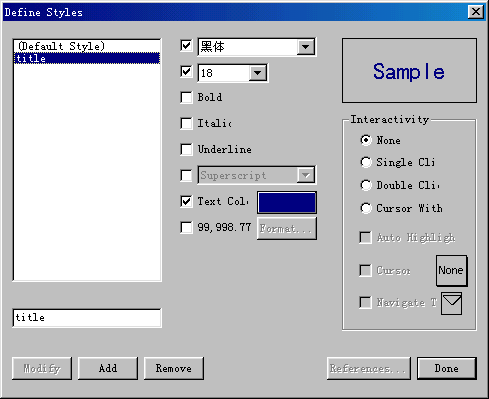The width and height of the screenshot is (489, 399).
Task: Check the Navigate To checkbox
Action: 365,303
